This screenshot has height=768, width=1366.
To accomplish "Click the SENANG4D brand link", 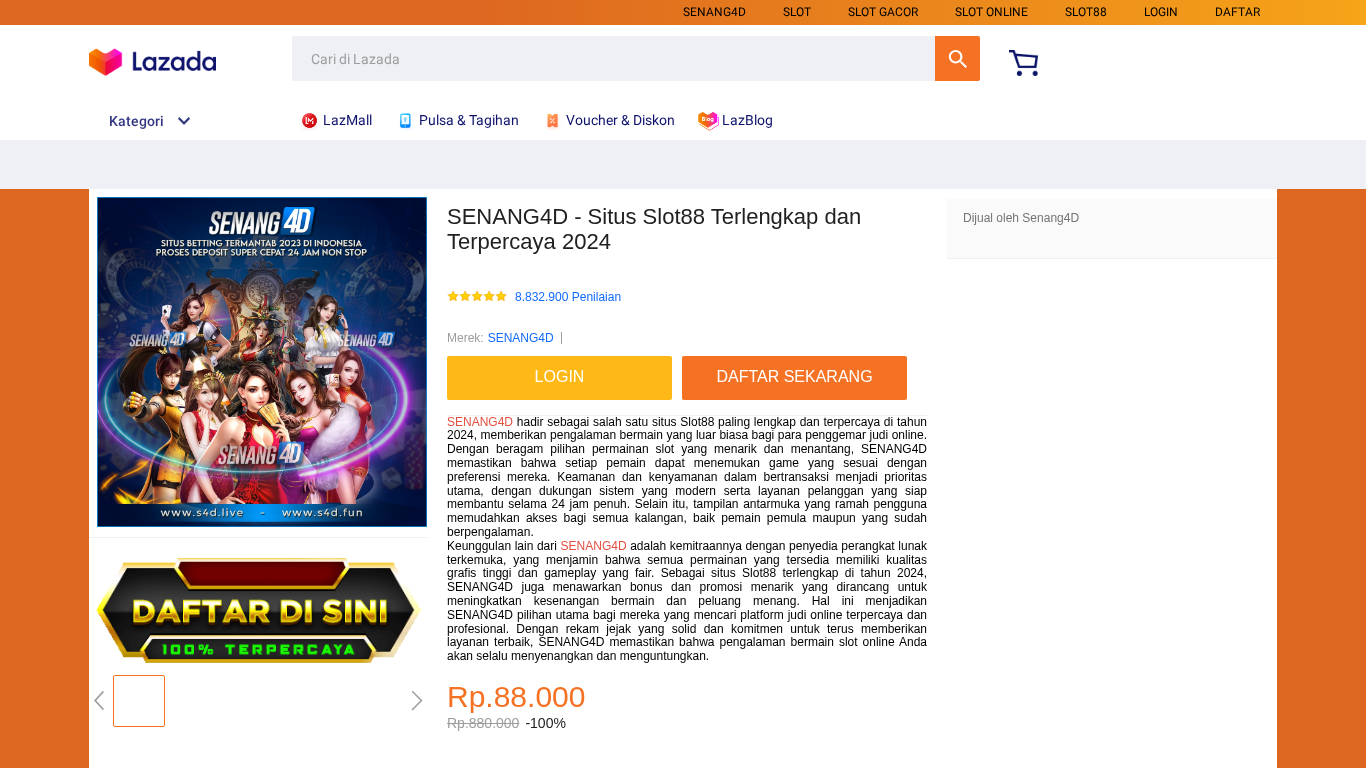I will coord(520,338).
